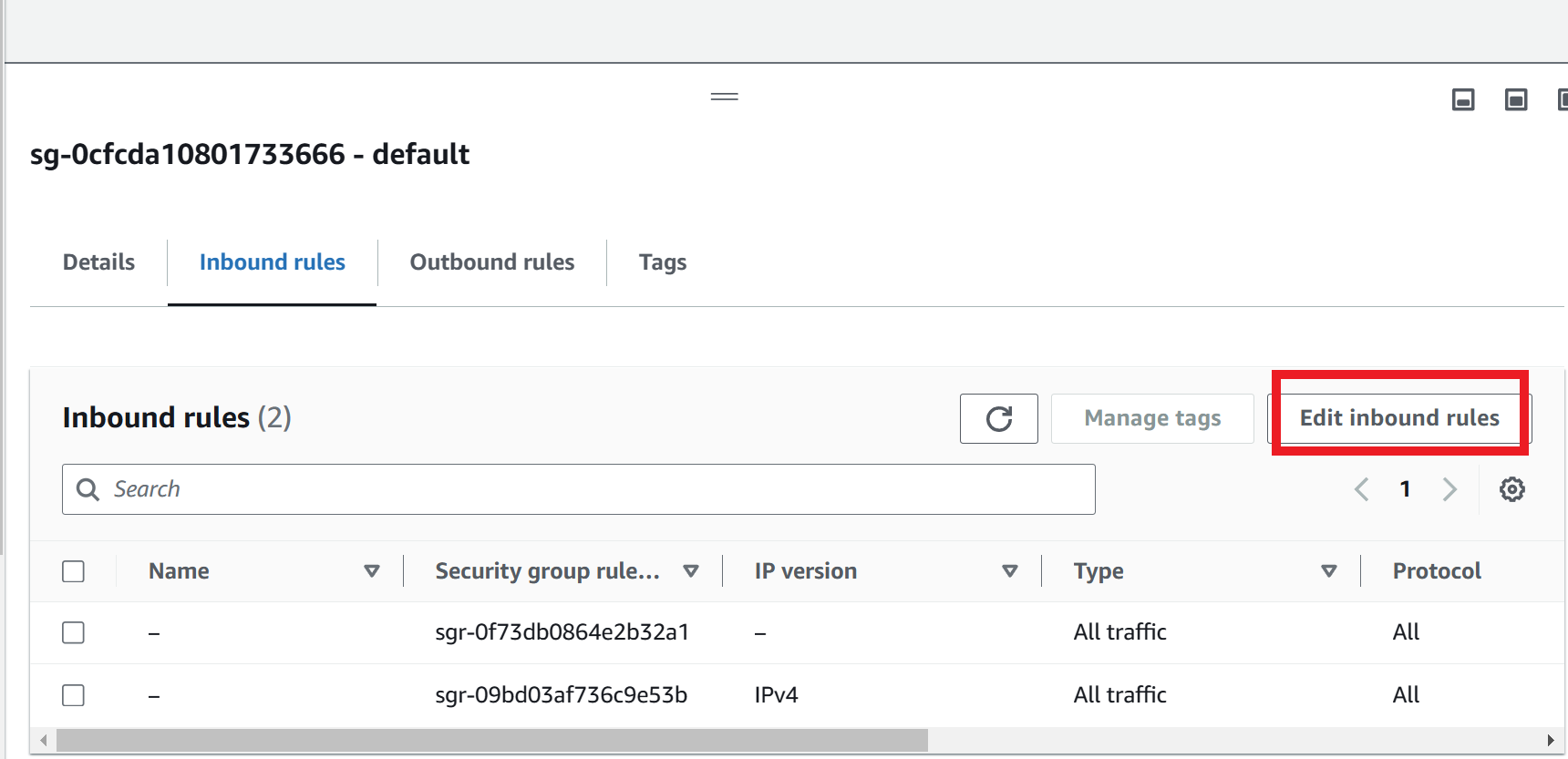Switch panel to middle split view icon
The image size is (1568, 759).
1515,99
